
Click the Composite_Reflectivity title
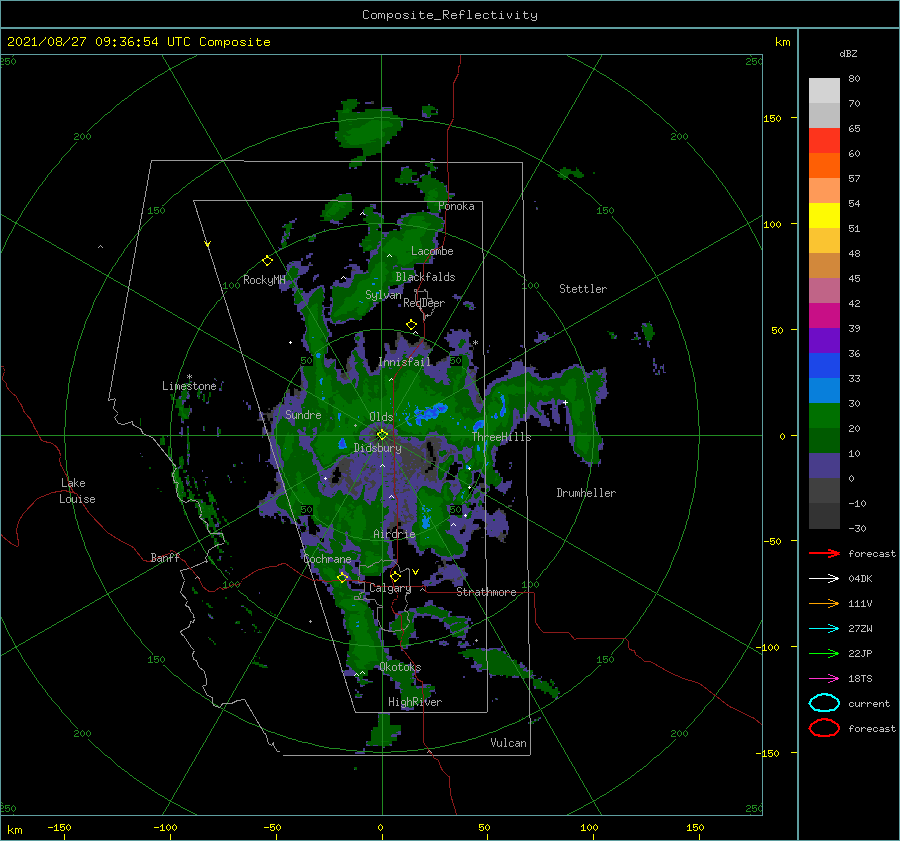pos(449,15)
